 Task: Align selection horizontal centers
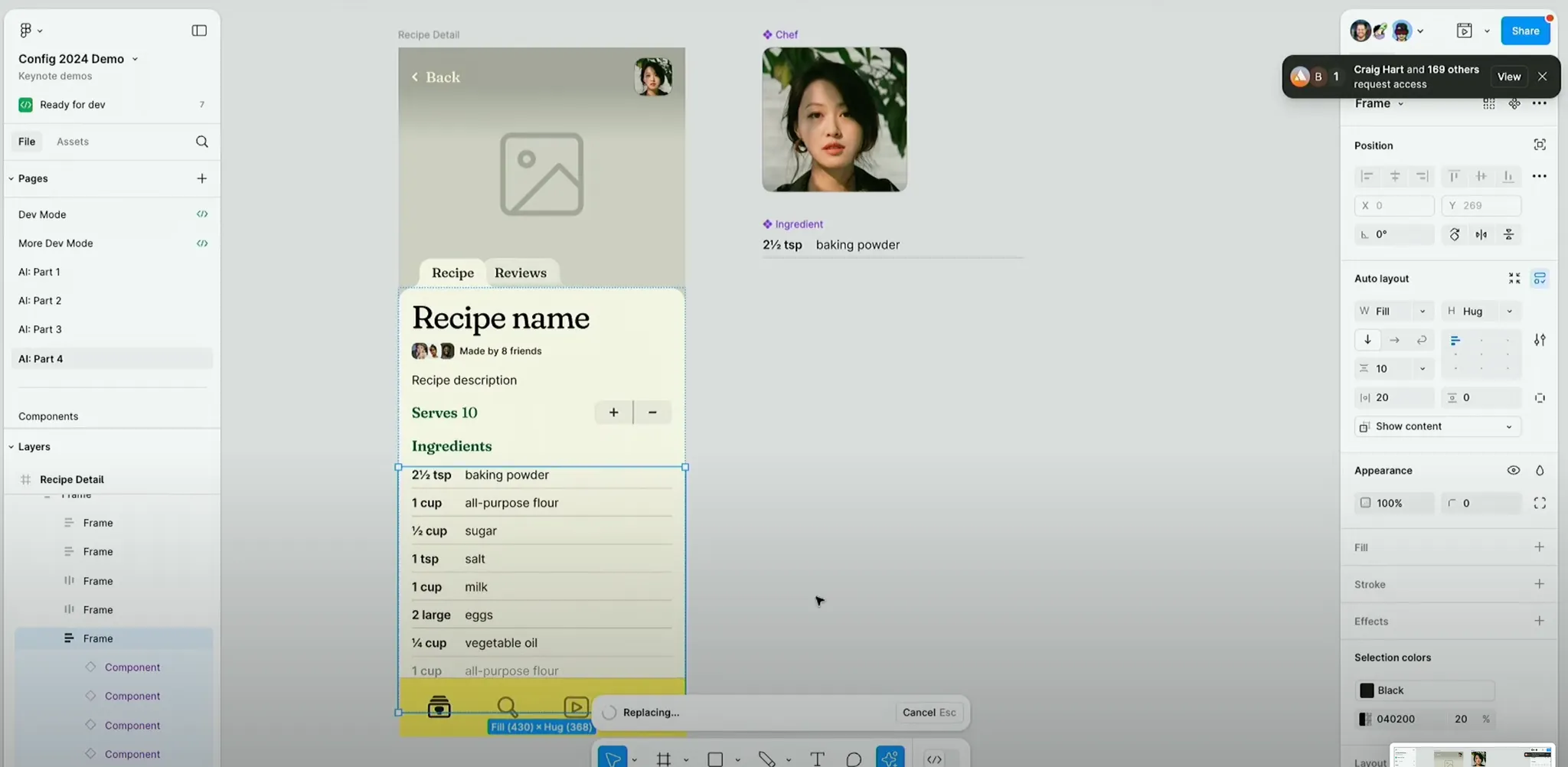pyautogui.click(x=1395, y=177)
